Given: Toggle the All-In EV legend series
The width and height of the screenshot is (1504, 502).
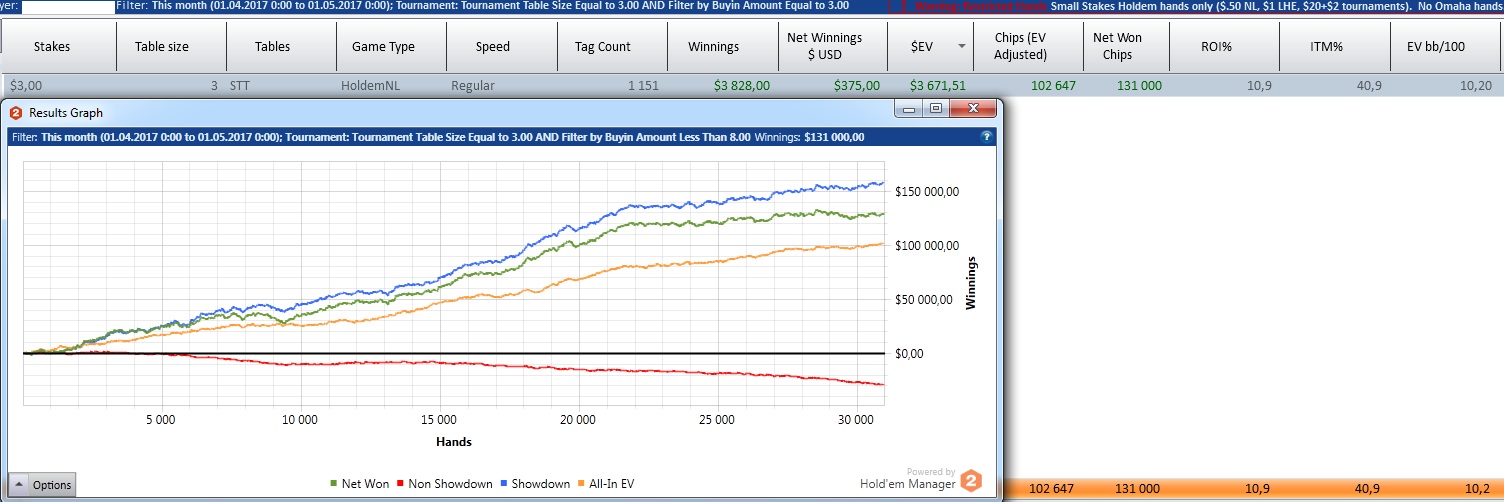Looking at the screenshot, I should [607, 484].
